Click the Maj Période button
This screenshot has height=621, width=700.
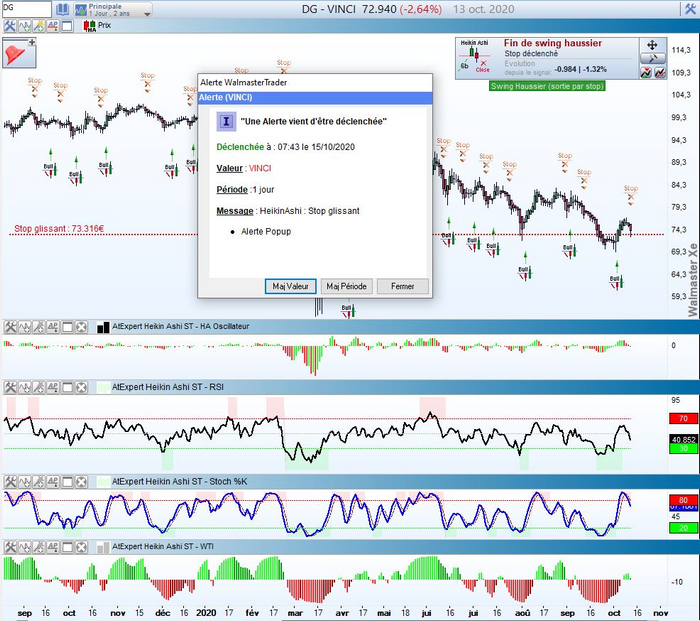[346, 286]
